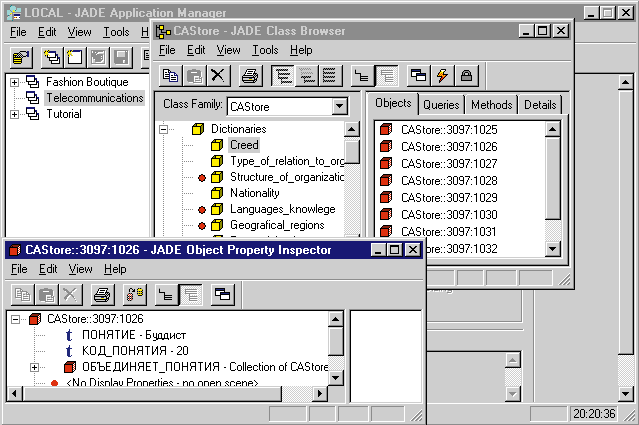
Task: Click new blank window icon in Application Manager toolbar
Action: click(75, 57)
